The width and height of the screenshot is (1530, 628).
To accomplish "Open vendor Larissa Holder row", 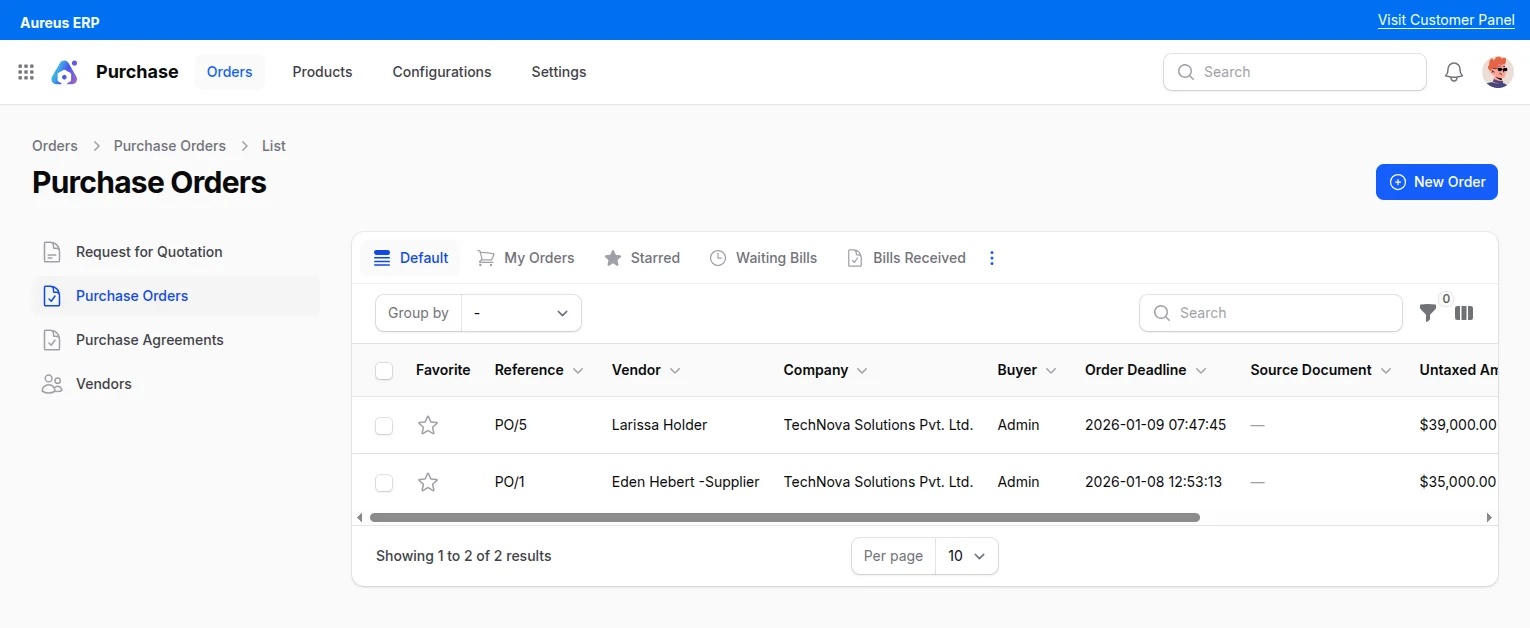I will (x=659, y=425).
